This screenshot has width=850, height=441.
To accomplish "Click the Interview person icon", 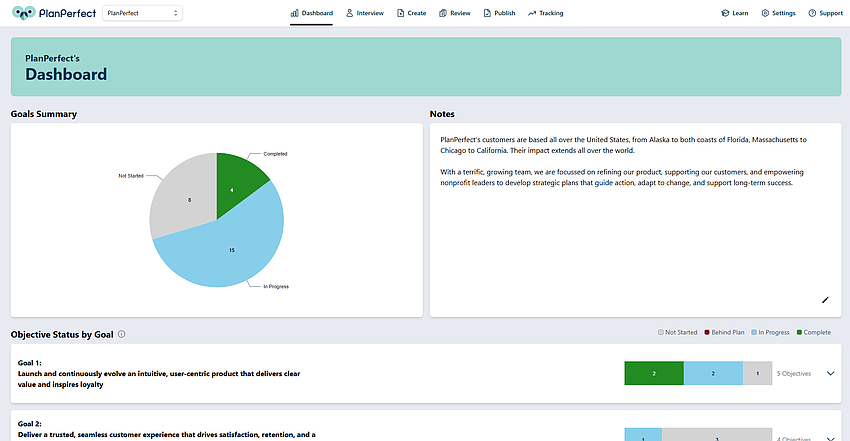I will (350, 13).
